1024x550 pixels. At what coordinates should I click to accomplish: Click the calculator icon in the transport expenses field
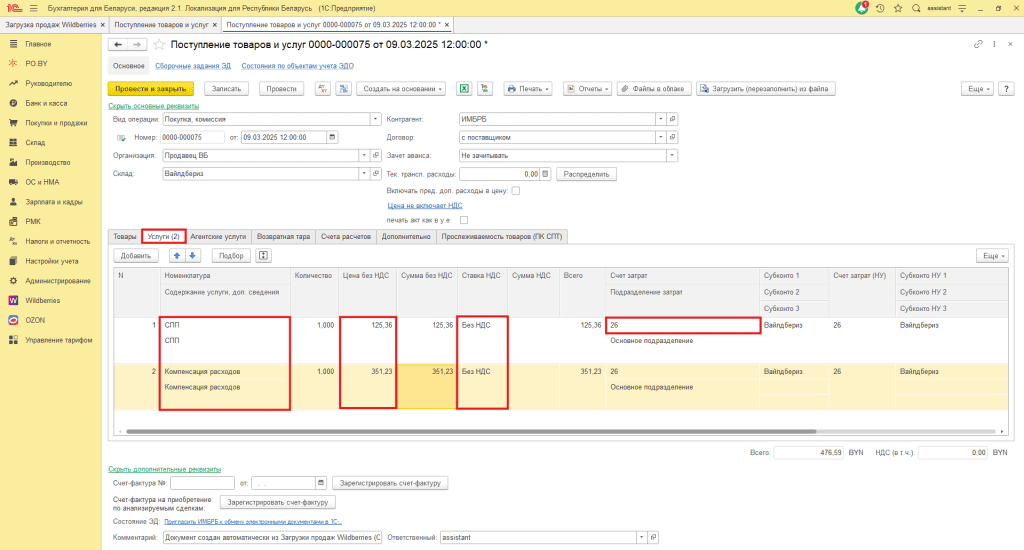click(x=546, y=173)
